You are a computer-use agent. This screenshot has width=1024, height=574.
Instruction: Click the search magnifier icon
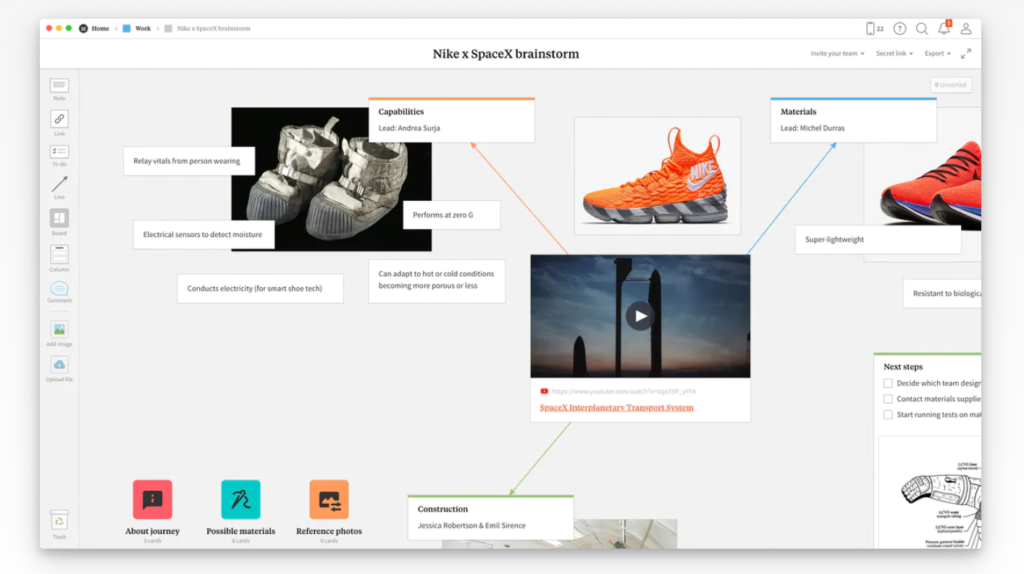coord(921,28)
